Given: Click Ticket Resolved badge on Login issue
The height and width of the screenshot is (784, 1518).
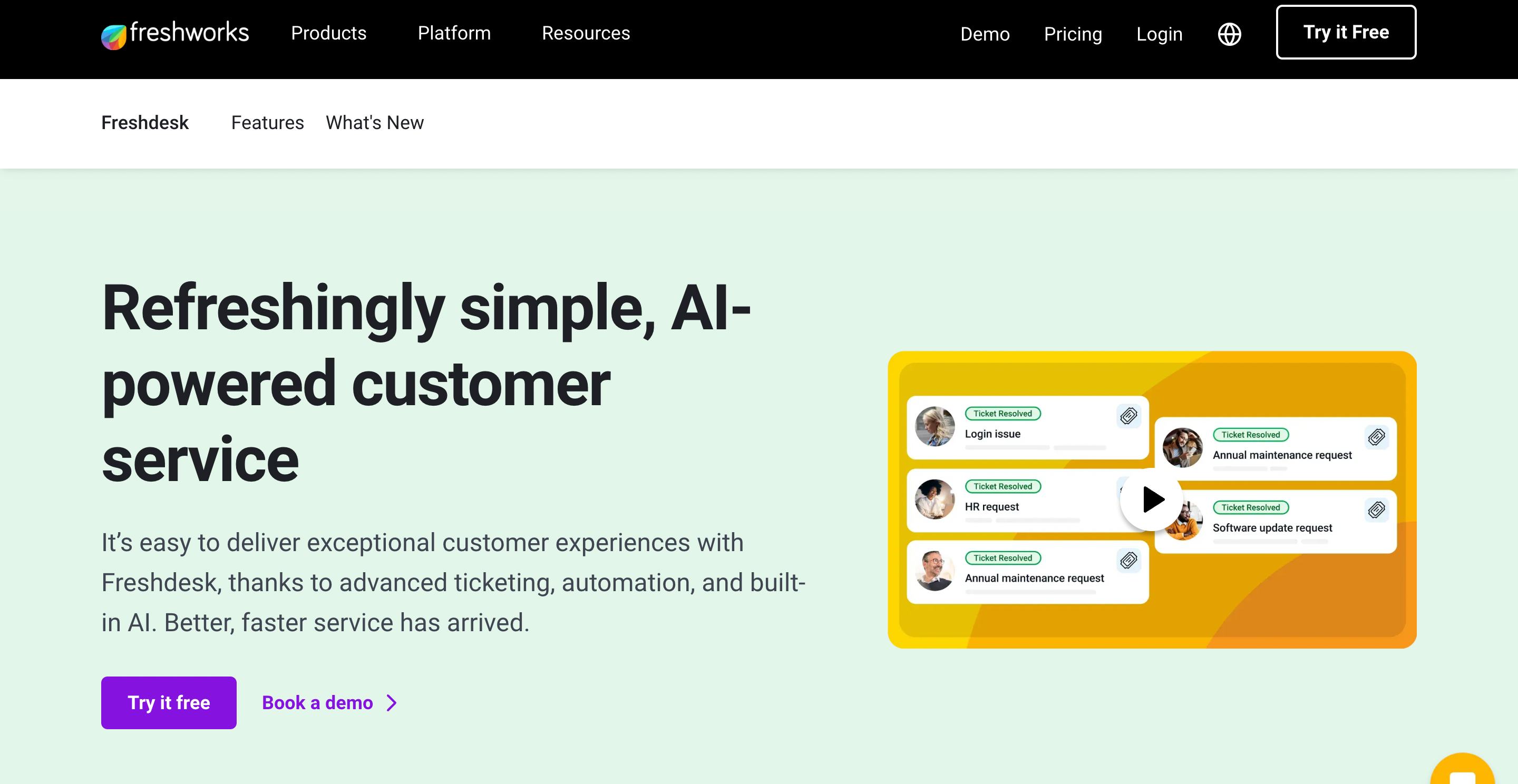Looking at the screenshot, I should click(x=1003, y=414).
